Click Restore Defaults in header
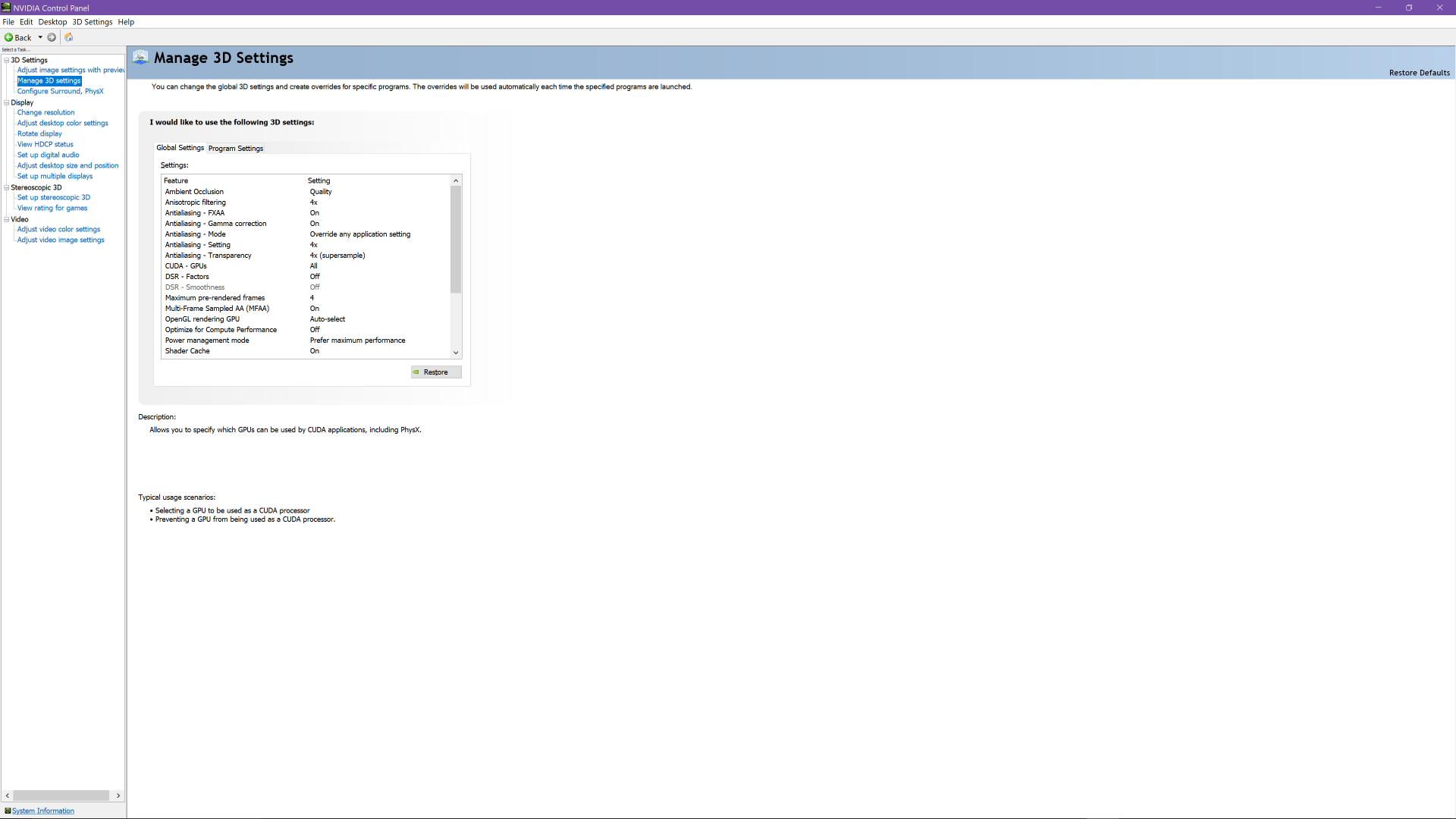 (1419, 73)
